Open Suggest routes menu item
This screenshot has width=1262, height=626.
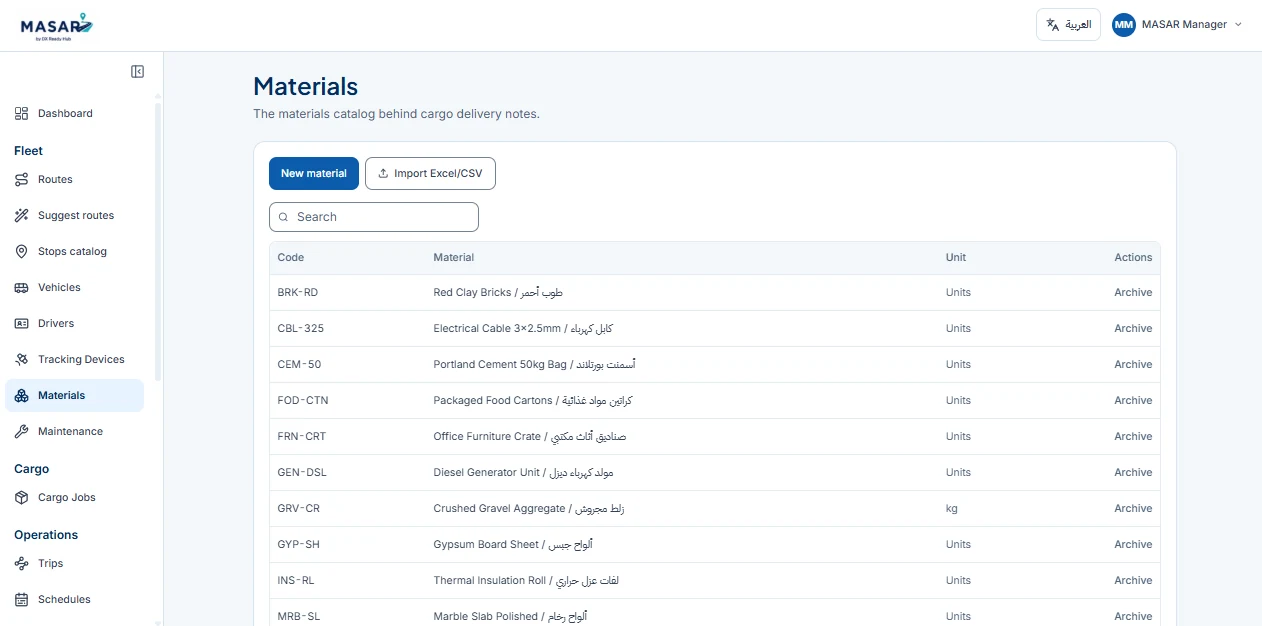[74, 216]
